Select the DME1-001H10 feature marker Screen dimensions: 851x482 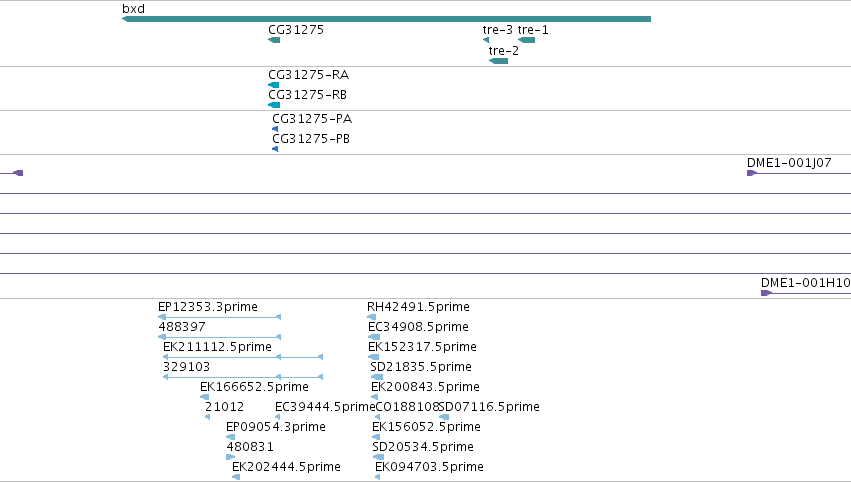point(766,293)
